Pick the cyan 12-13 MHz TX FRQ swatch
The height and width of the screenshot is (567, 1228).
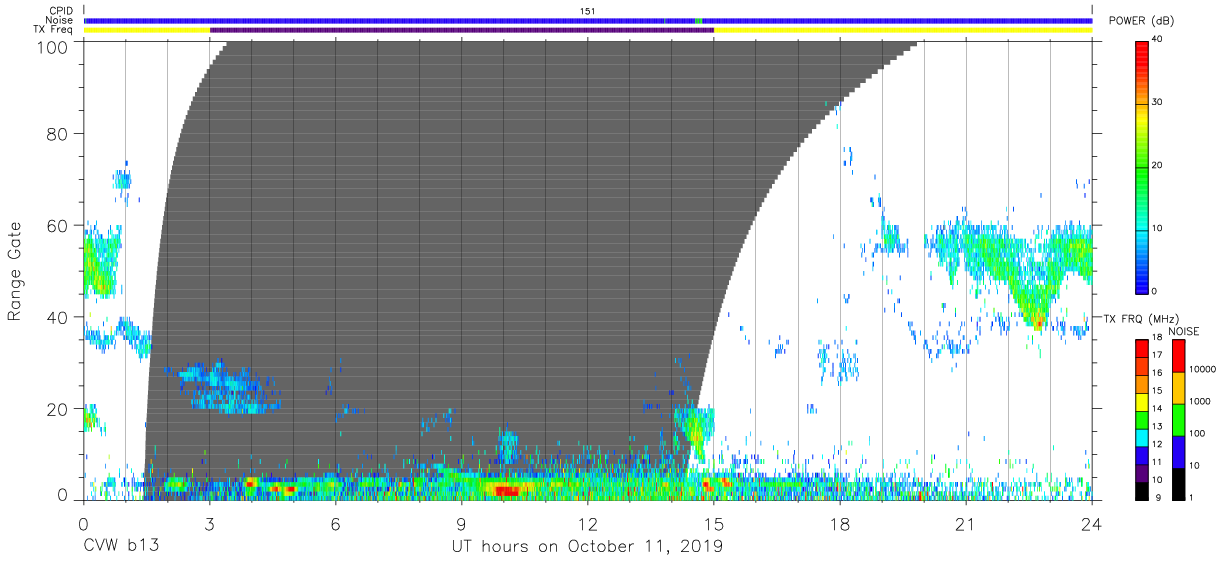[1141, 437]
